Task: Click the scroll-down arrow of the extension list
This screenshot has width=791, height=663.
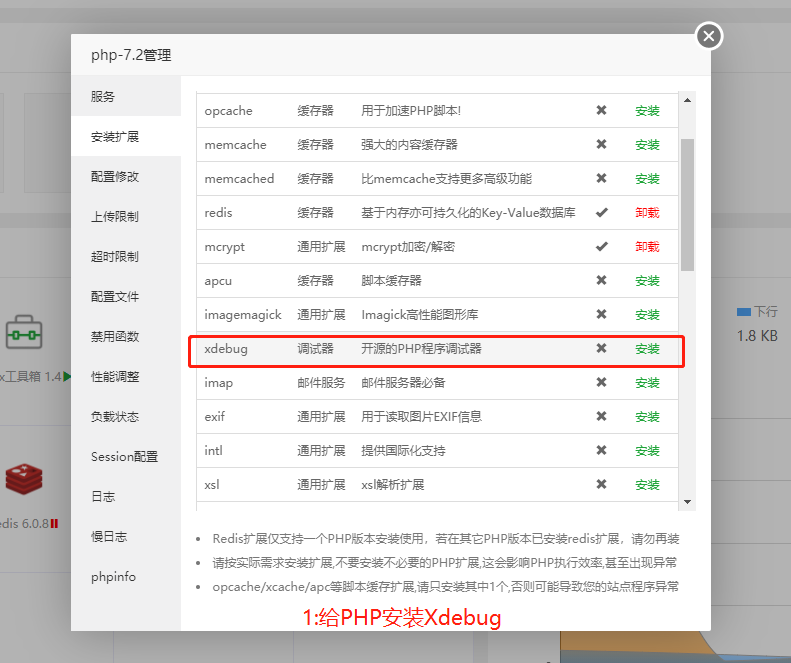Action: 687,502
